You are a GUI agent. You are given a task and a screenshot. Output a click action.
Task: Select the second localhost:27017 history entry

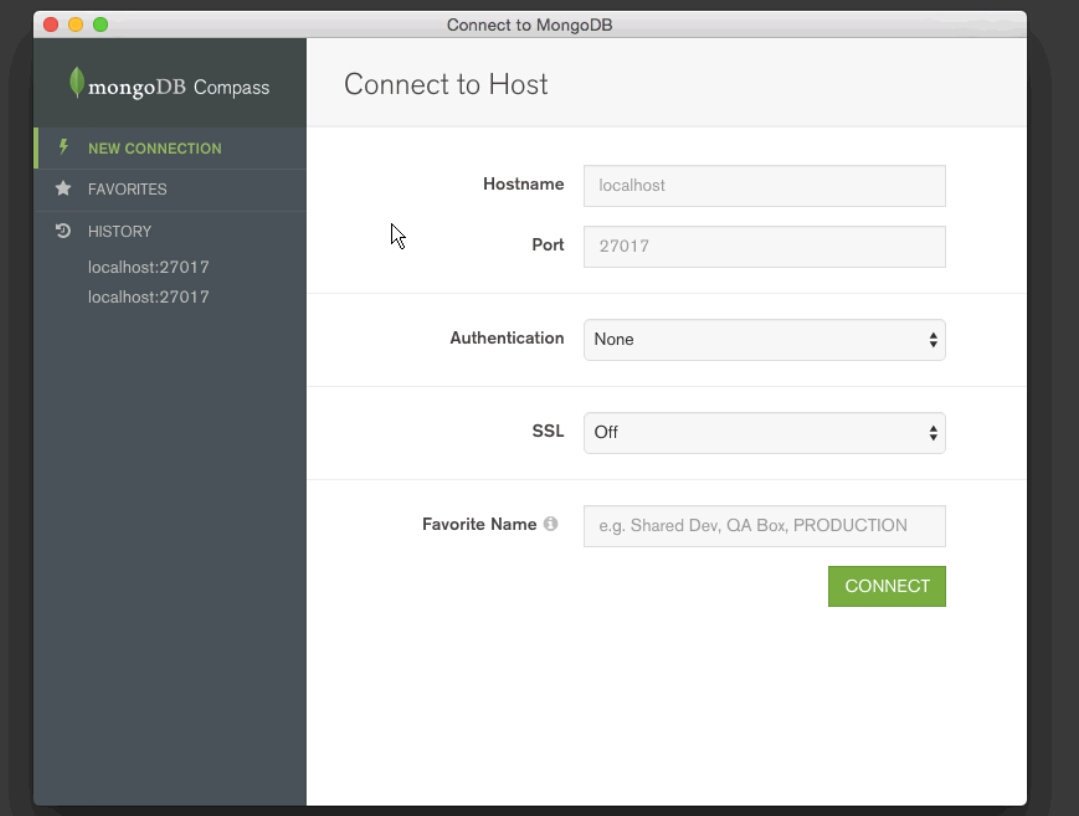pyautogui.click(x=149, y=297)
